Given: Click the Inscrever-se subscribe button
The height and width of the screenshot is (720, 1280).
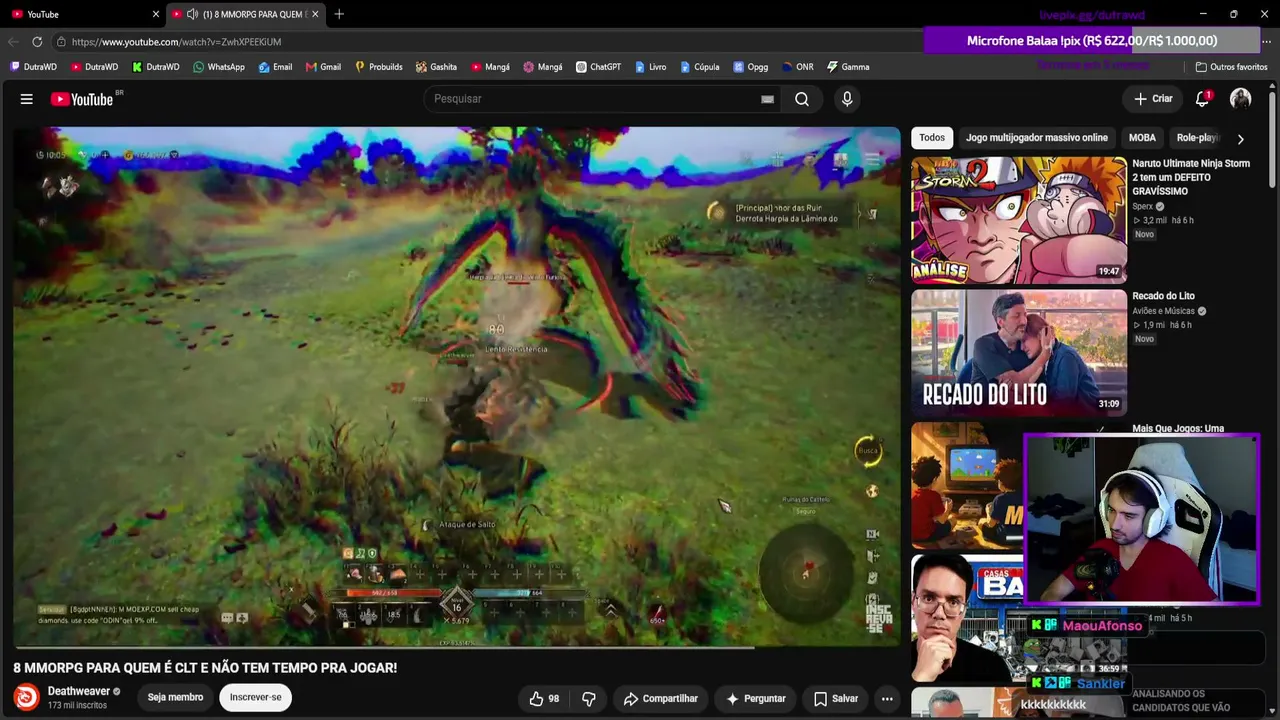Looking at the screenshot, I should pyautogui.click(x=256, y=697).
